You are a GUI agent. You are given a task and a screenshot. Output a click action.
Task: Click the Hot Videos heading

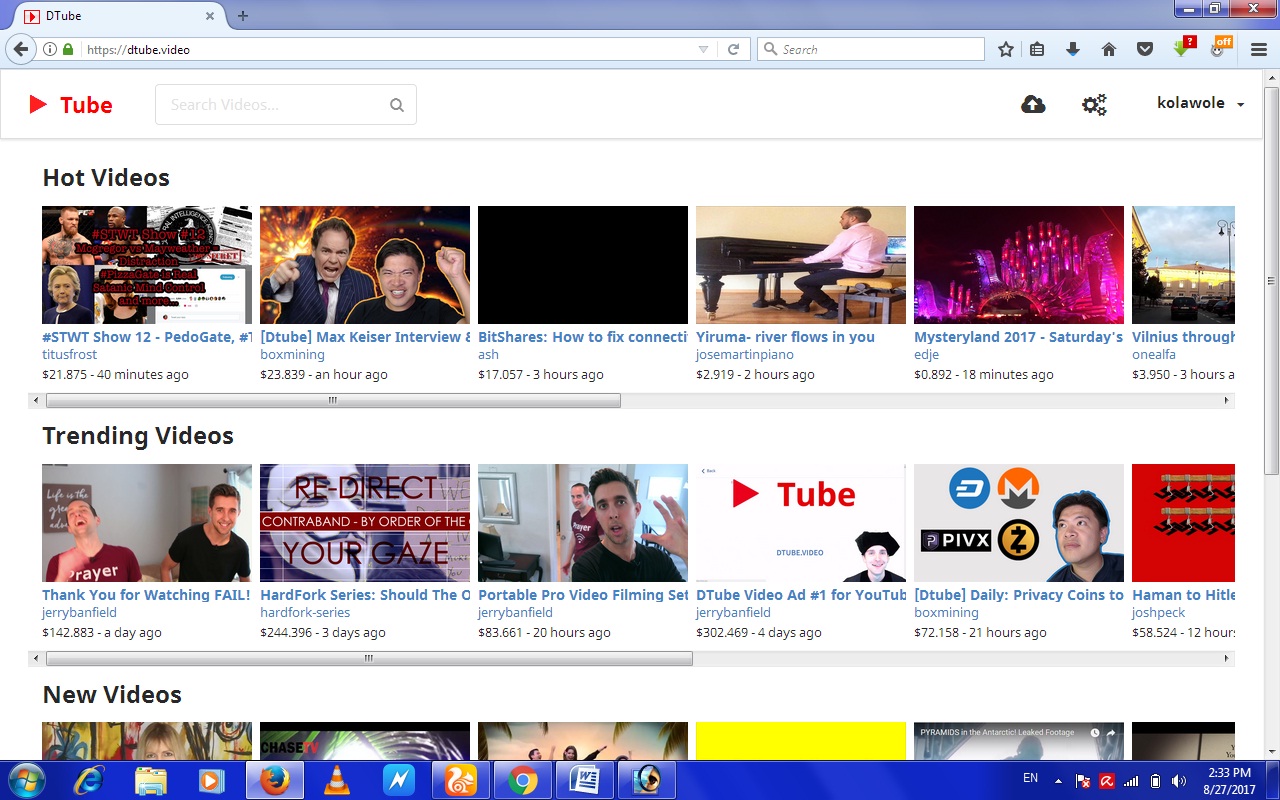106,178
